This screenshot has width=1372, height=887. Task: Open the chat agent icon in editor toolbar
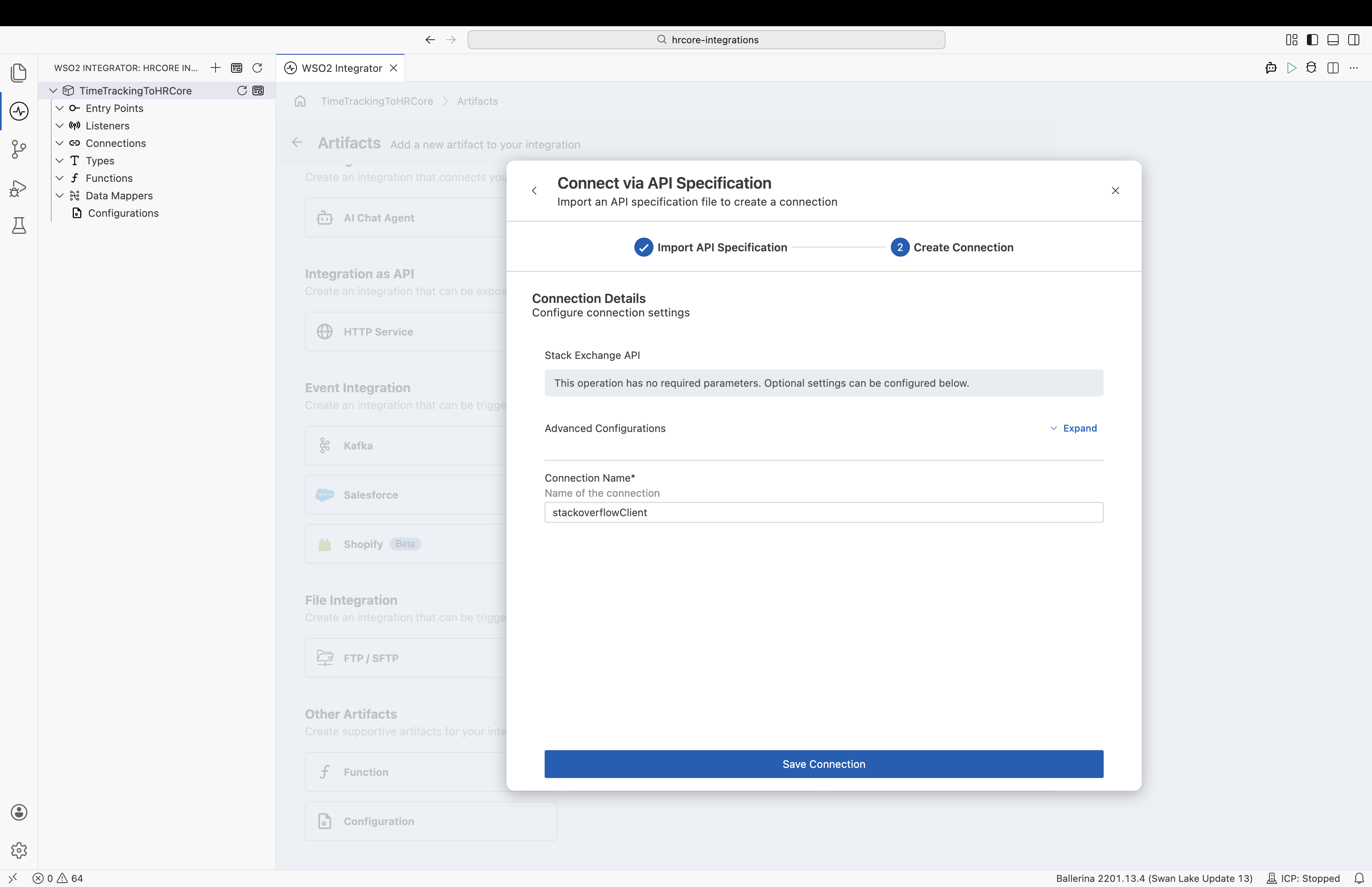pyautogui.click(x=1271, y=68)
